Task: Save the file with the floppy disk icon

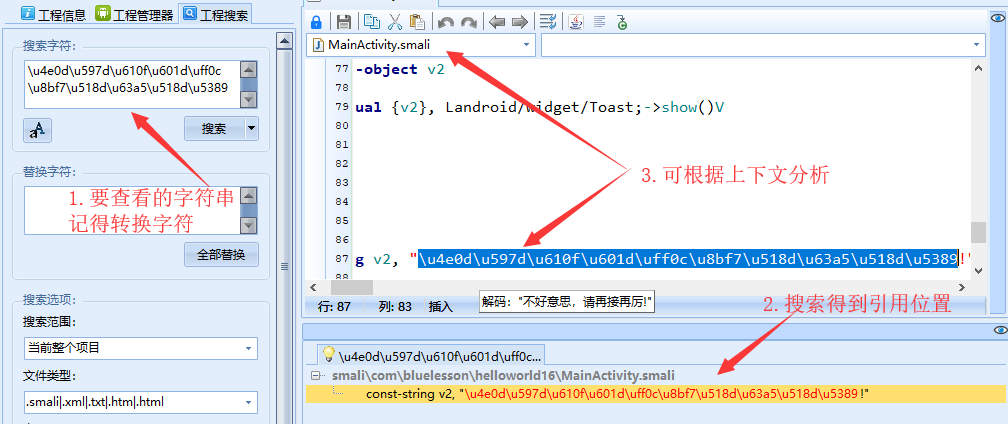Action: 344,21
